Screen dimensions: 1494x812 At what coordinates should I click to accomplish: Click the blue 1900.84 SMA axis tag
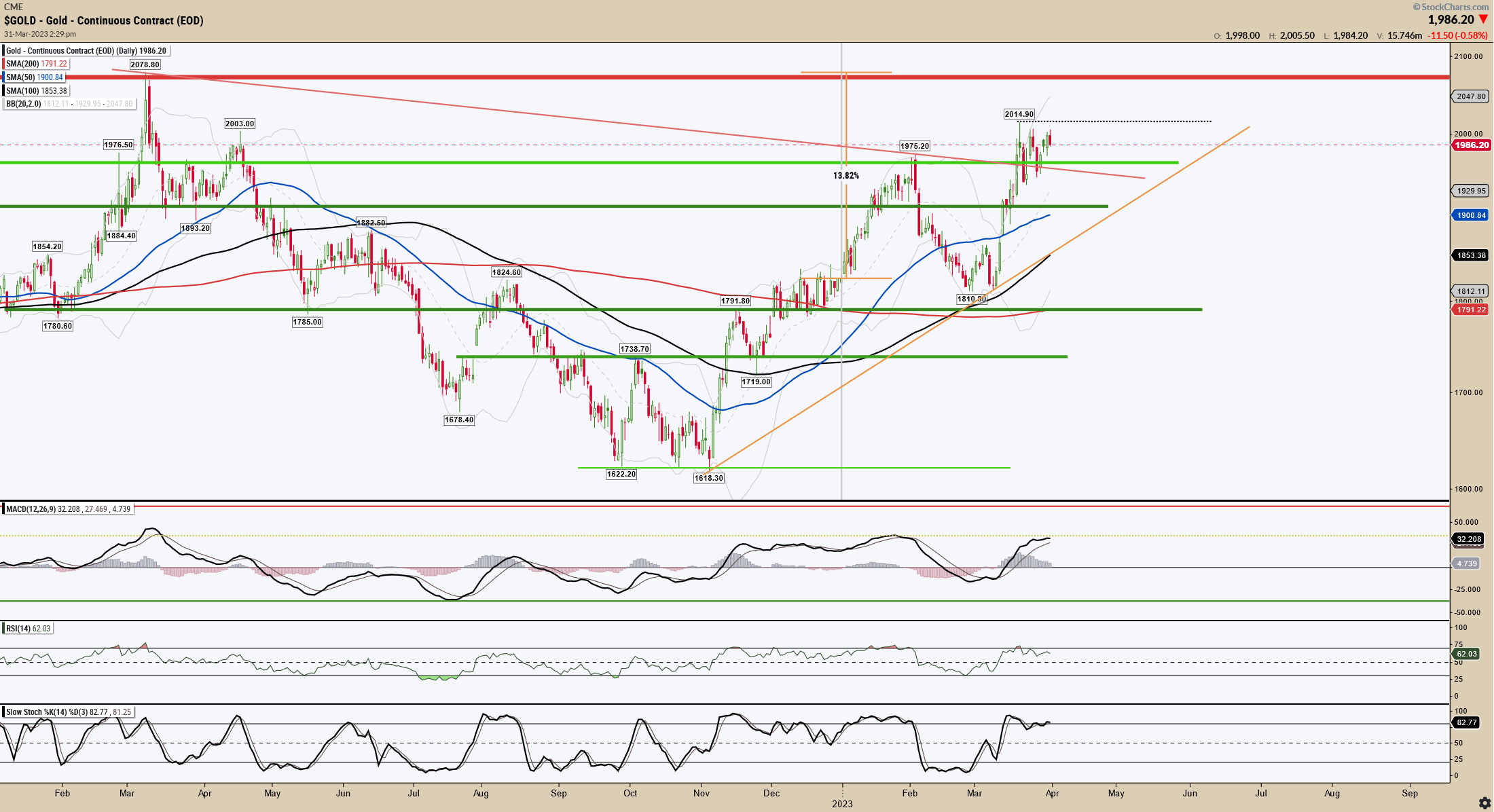click(x=1471, y=215)
